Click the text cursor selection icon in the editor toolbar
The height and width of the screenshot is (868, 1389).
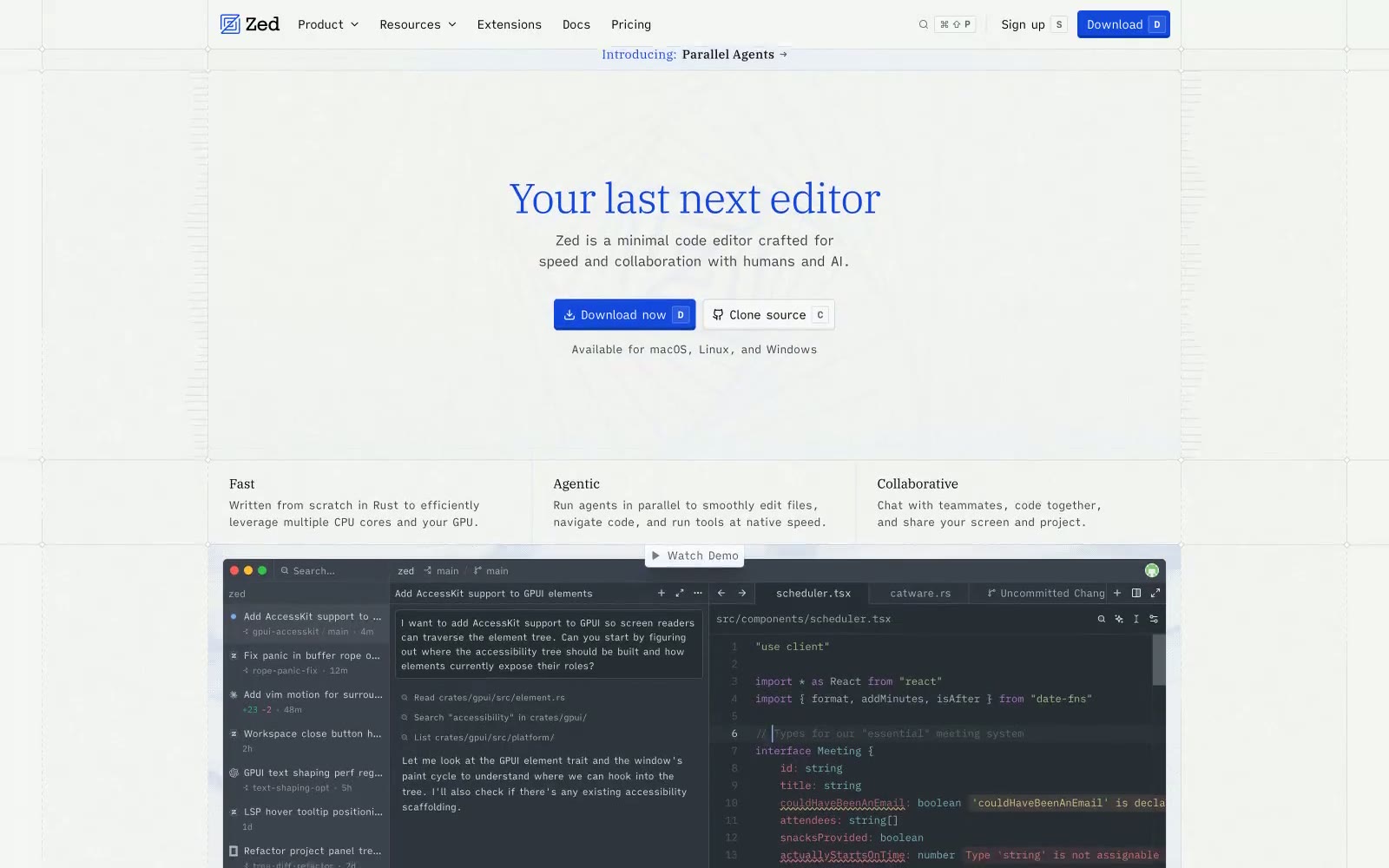click(1136, 619)
